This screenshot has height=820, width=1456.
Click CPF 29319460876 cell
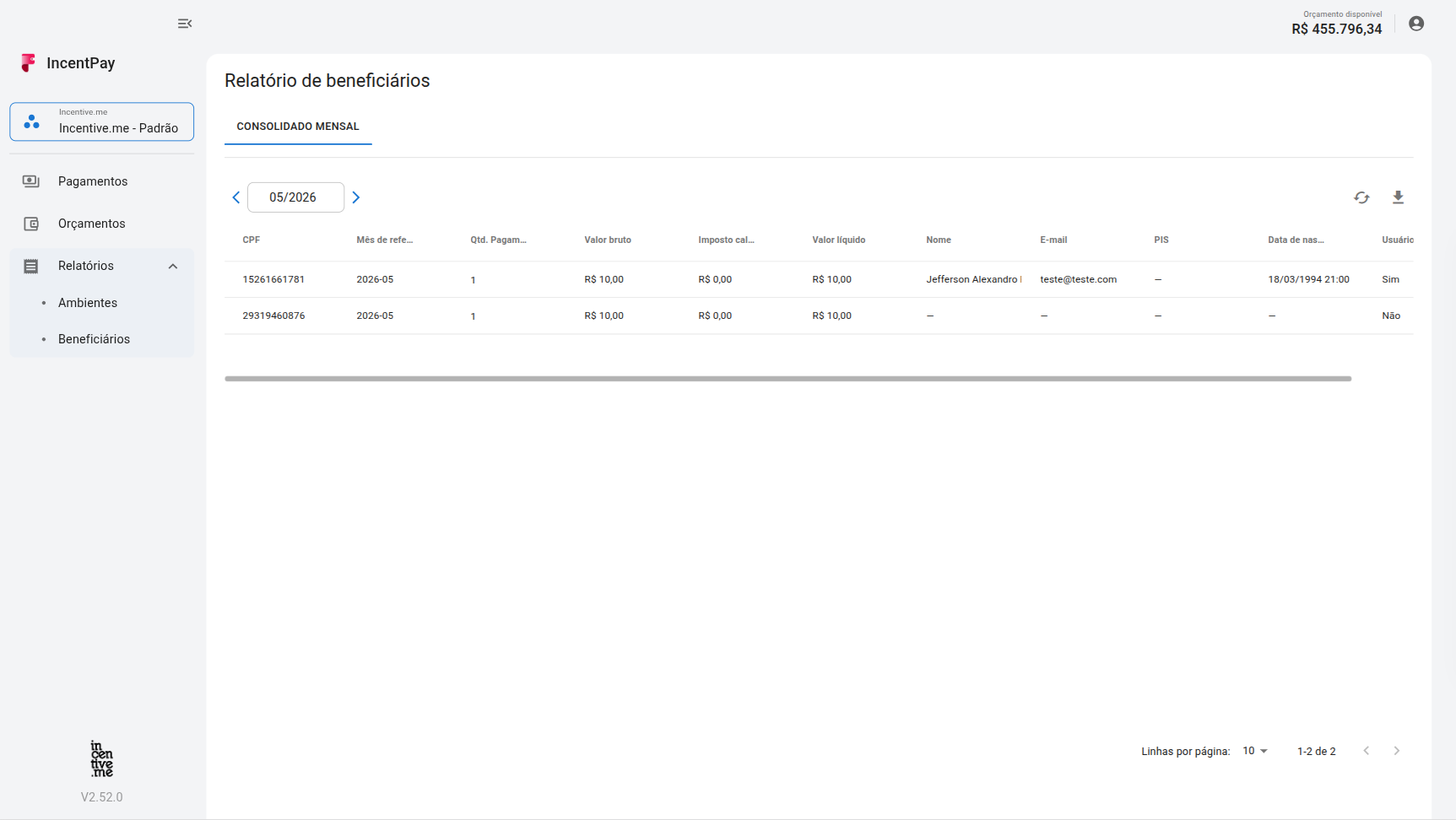coord(273,316)
